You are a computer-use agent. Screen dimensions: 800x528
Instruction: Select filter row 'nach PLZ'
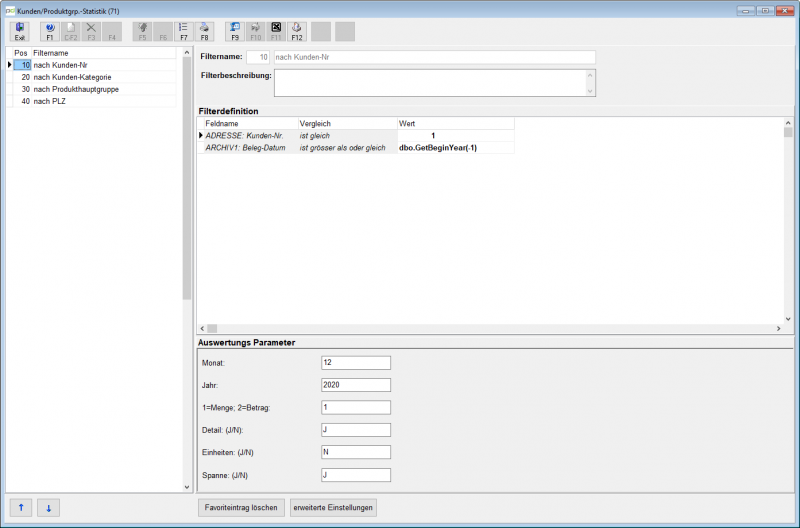coord(95,101)
